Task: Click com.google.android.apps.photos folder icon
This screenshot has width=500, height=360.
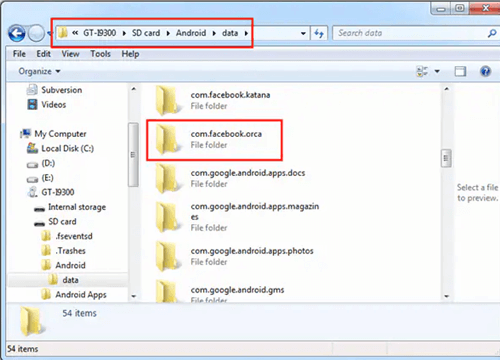Action: [x=168, y=256]
